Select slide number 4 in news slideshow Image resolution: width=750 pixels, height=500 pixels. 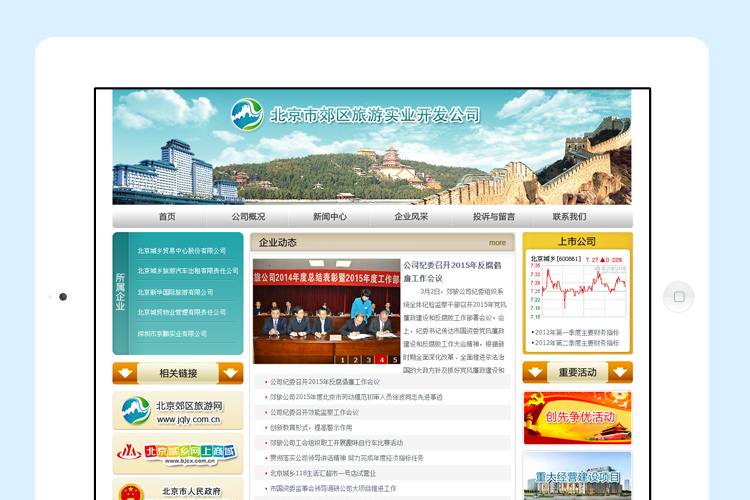point(381,359)
